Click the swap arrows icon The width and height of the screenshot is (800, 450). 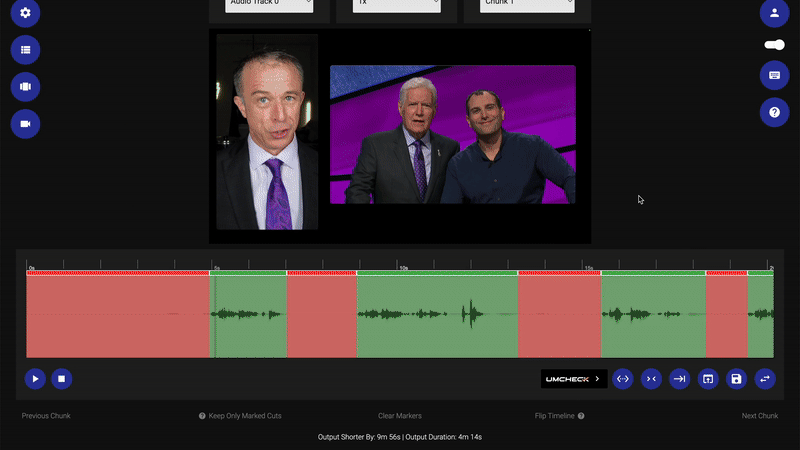tap(765, 379)
